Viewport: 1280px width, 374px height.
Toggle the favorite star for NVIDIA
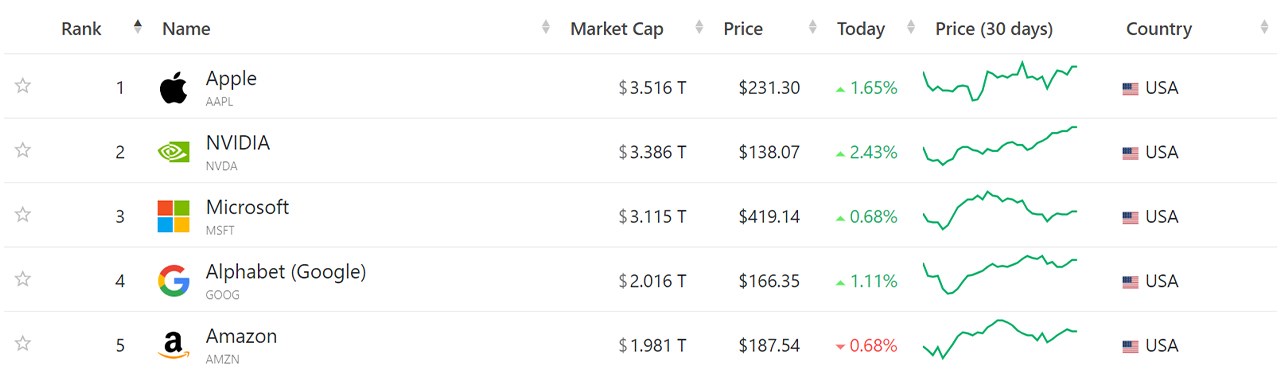point(22,150)
